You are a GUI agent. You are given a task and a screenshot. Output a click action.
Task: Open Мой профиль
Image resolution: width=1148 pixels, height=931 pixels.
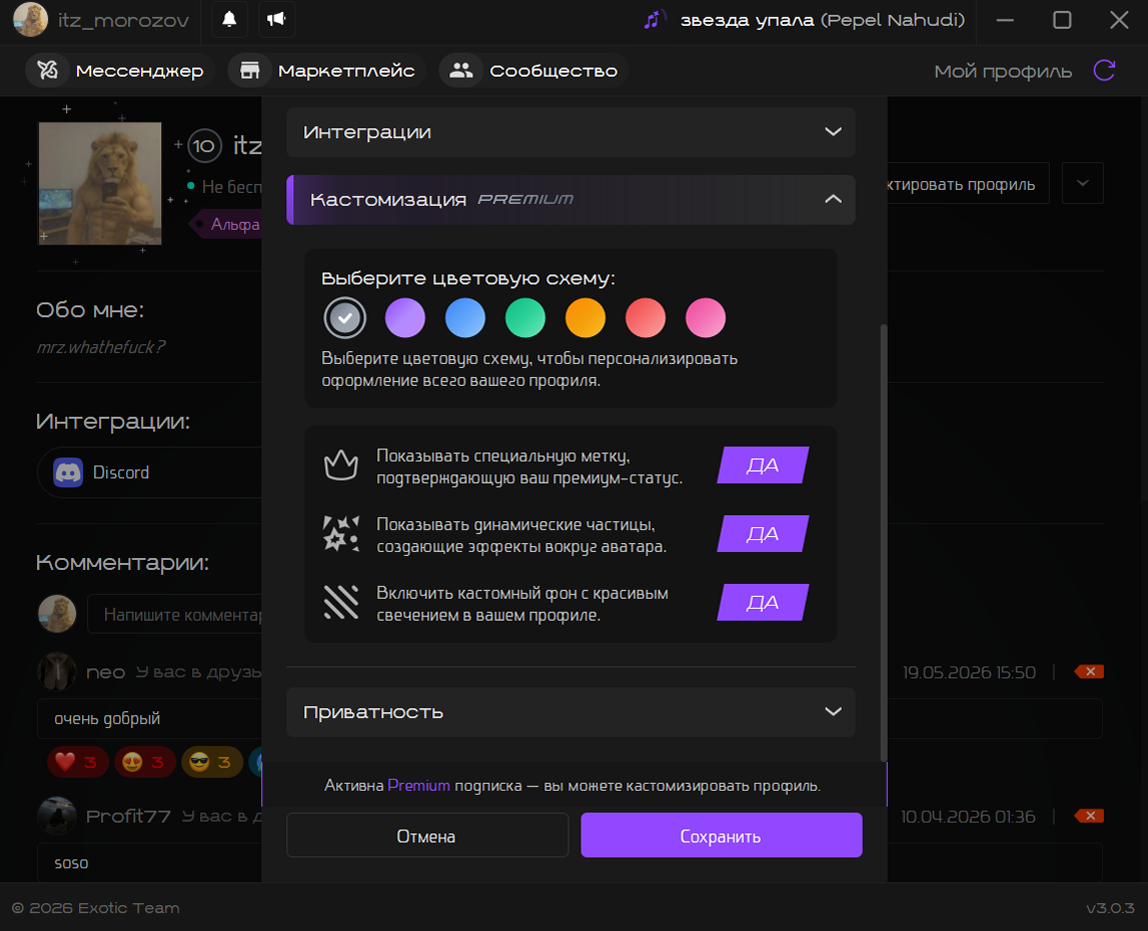point(1003,71)
